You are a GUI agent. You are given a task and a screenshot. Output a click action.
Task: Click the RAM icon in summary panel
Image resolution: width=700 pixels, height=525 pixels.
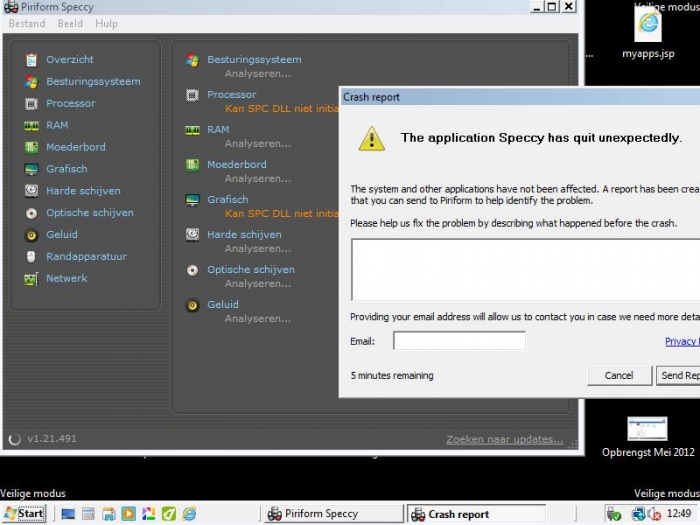[192, 130]
